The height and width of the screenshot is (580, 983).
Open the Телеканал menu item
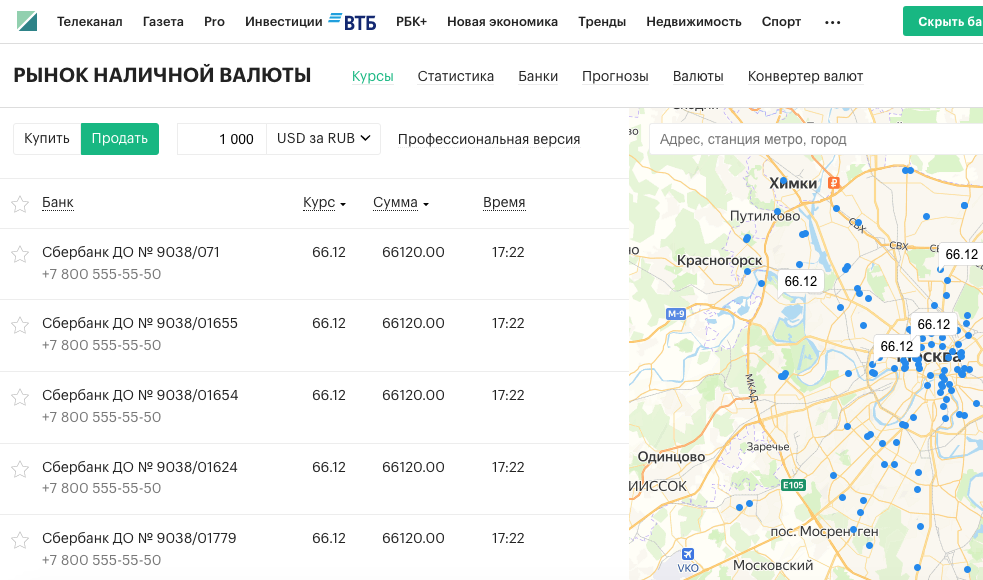coord(90,21)
